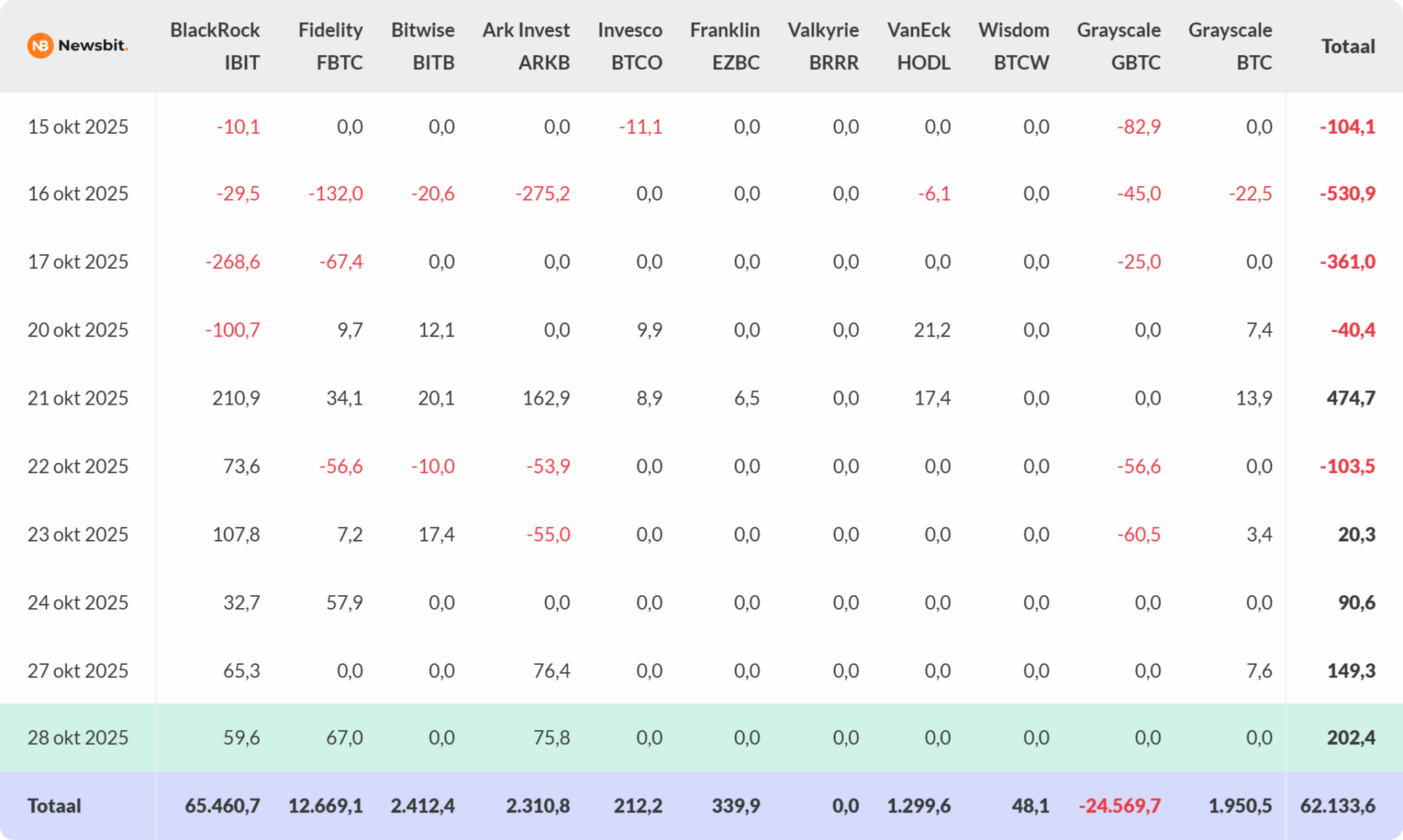Click the 15 okt 2025 date cell
Screen dimensions: 1403x840
point(78,126)
